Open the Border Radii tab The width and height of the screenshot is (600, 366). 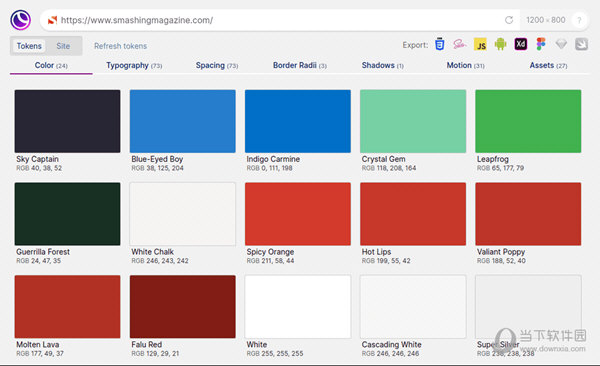pos(300,65)
